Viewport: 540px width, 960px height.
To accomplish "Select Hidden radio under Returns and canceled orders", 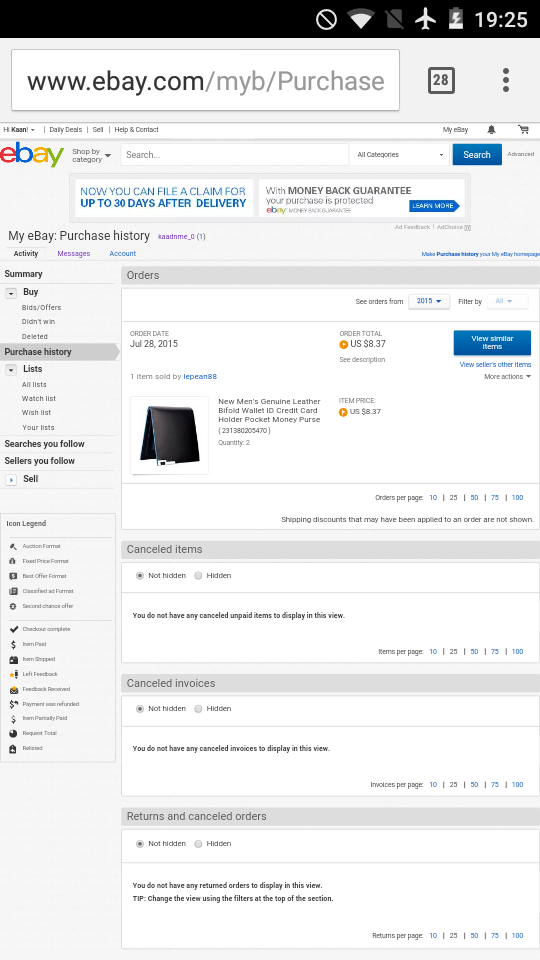I will pyautogui.click(x=198, y=844).
